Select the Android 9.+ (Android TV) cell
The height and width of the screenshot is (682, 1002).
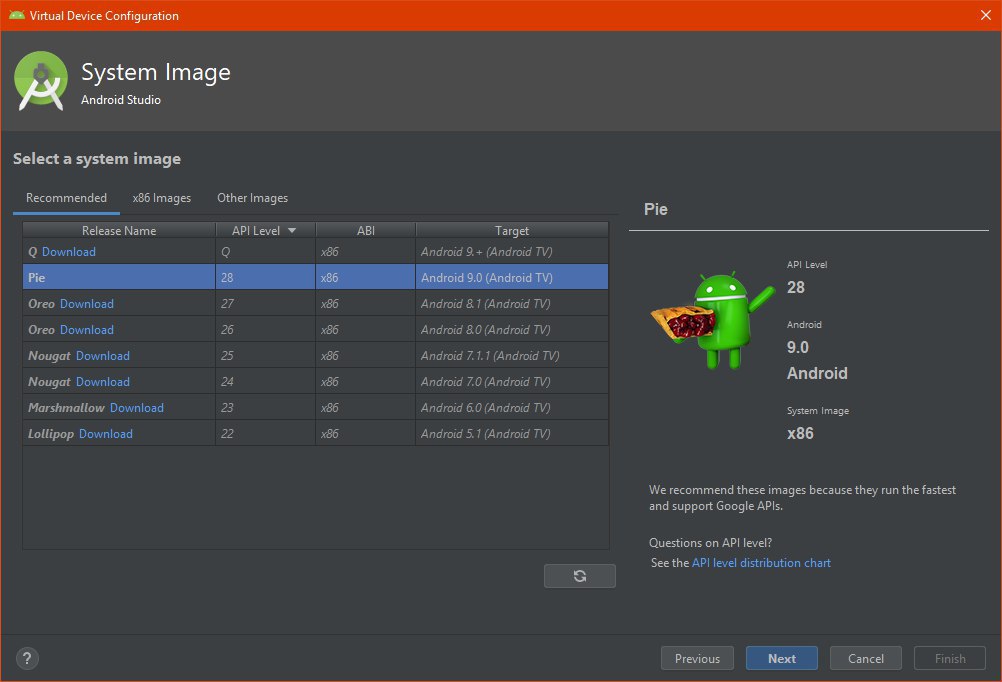click(x=512, y=252)
